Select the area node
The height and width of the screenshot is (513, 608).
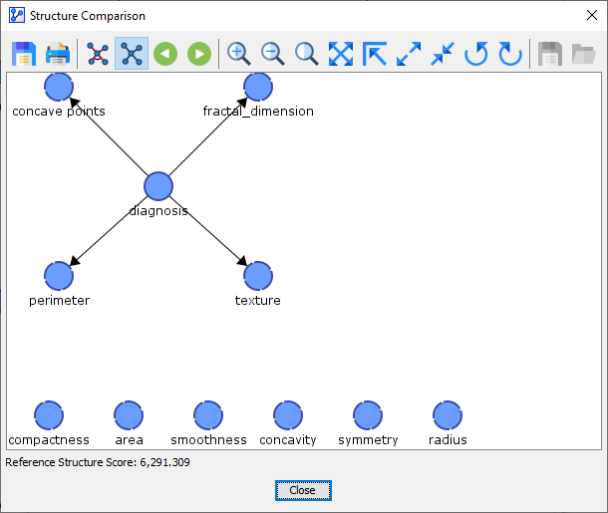[129, 415]
